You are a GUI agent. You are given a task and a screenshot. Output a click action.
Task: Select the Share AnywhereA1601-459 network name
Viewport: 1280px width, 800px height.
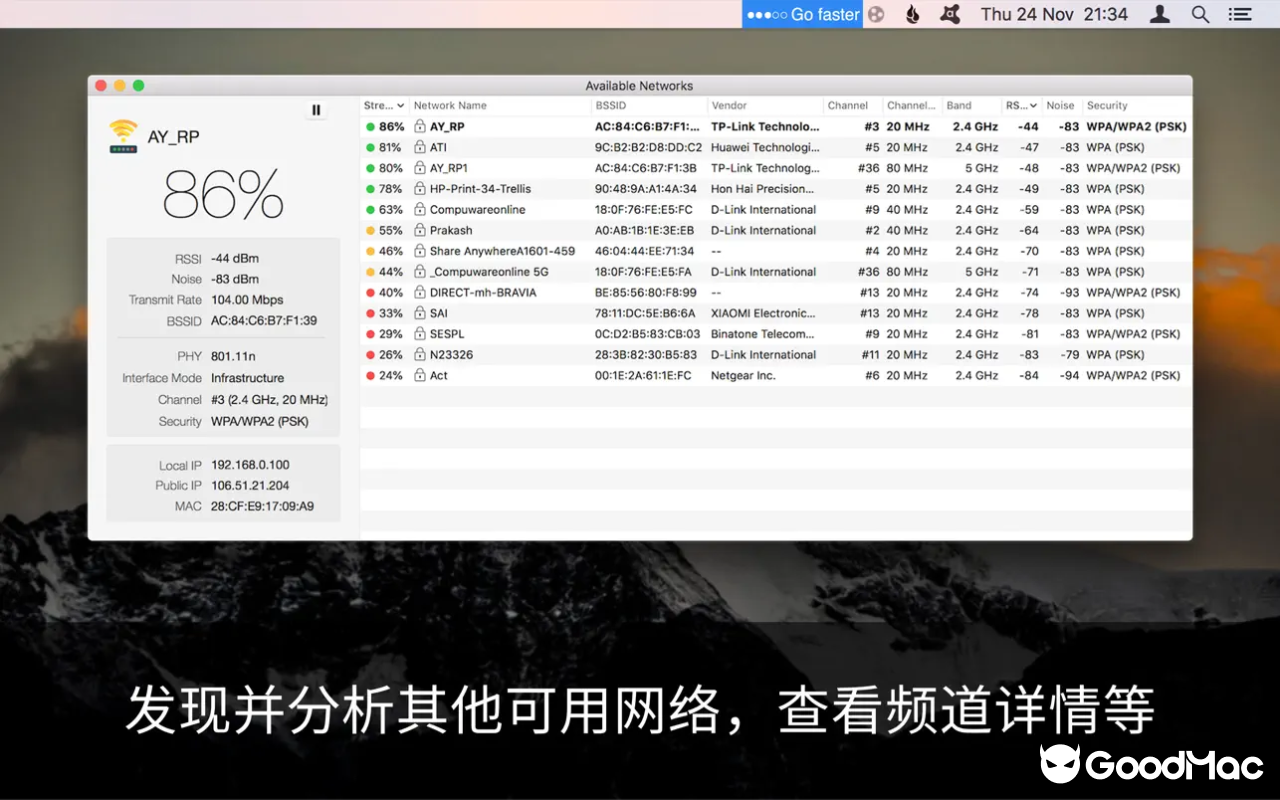(x=502, y=251)
